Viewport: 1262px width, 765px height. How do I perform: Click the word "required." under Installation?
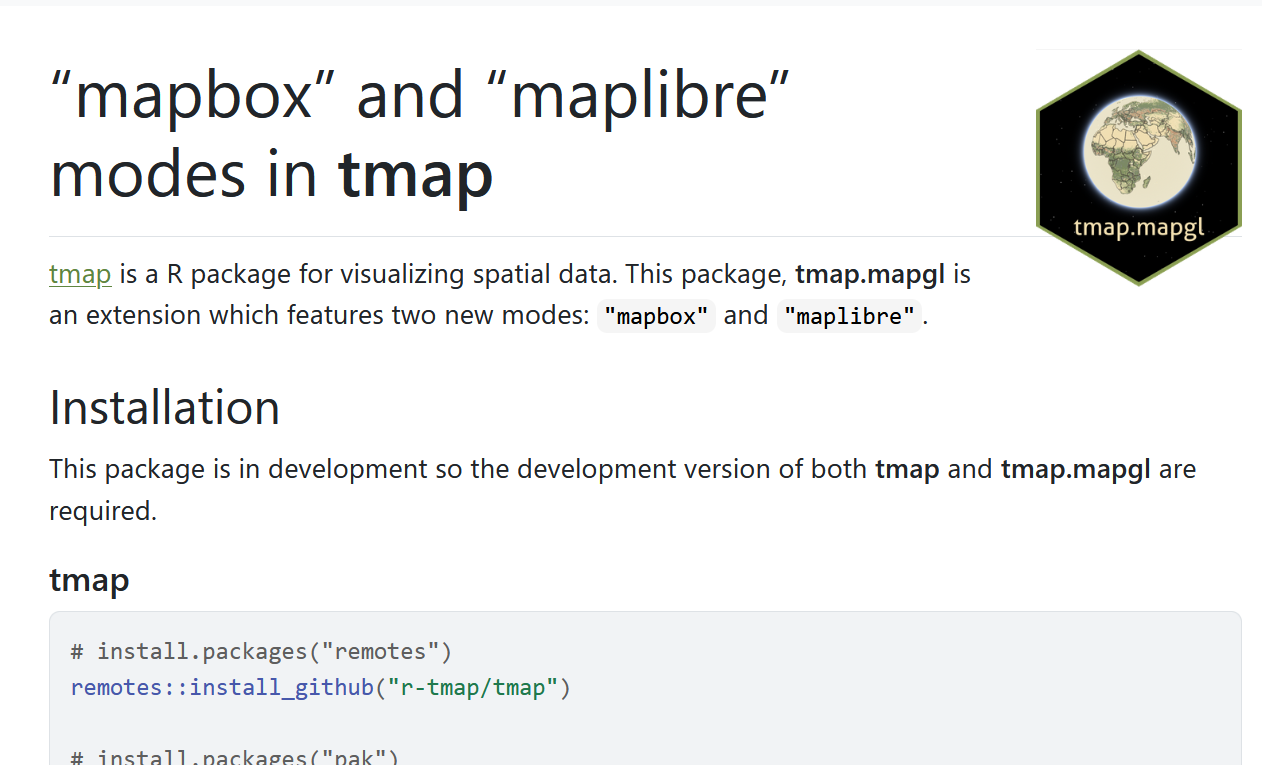coord(103,511)
